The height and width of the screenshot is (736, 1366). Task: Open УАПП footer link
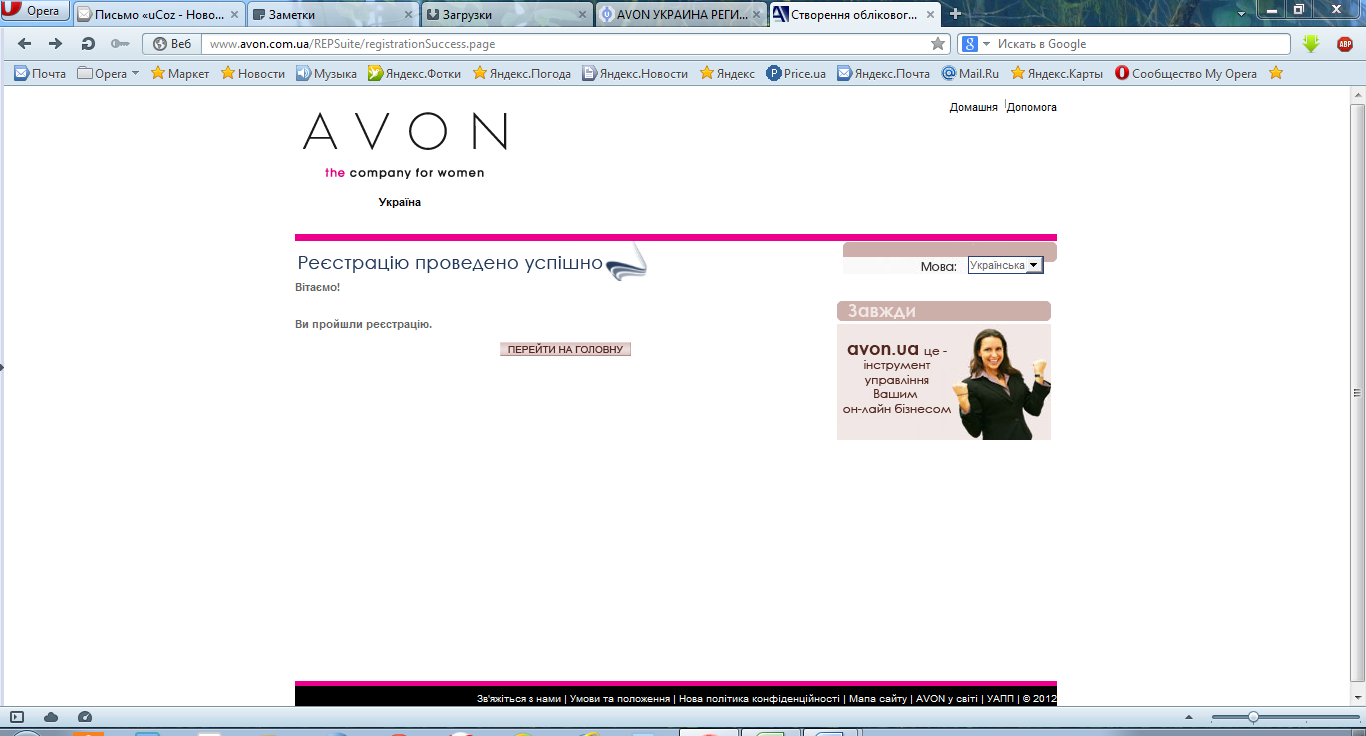click(1000, 698)
